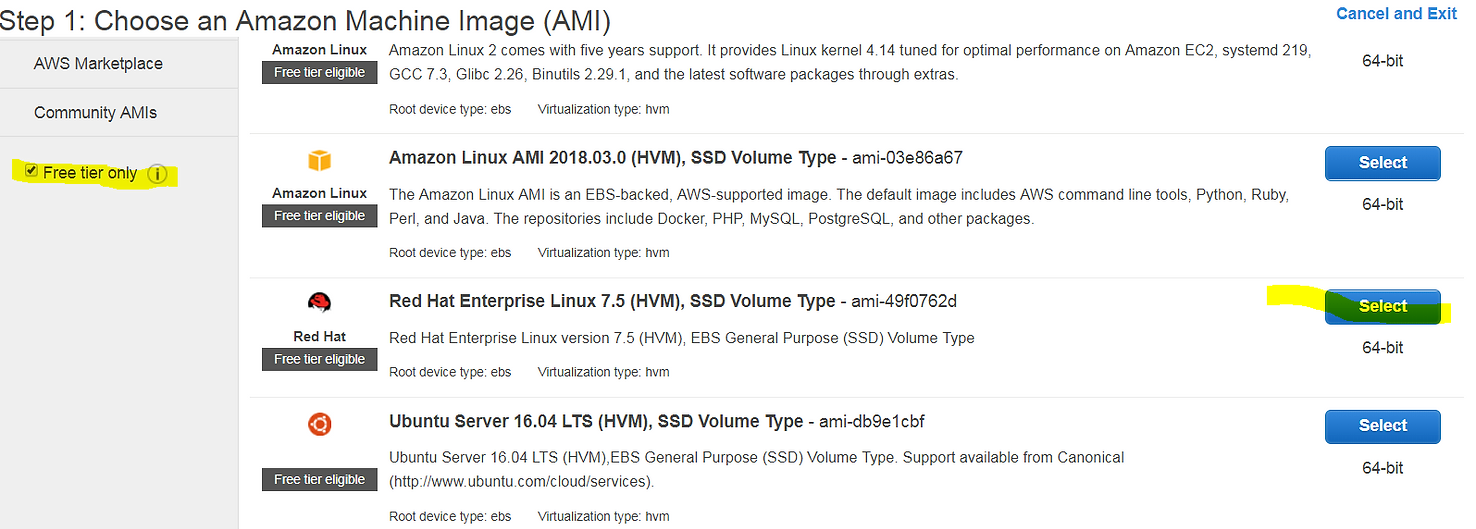1476x529 pixels.
Task: Click Ubuntu's Free tier eligible badge
Action: tap(320, 480)
